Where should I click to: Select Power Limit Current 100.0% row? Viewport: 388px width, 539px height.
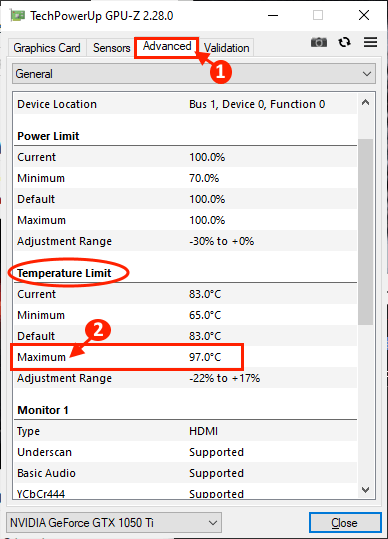point(185,157)
